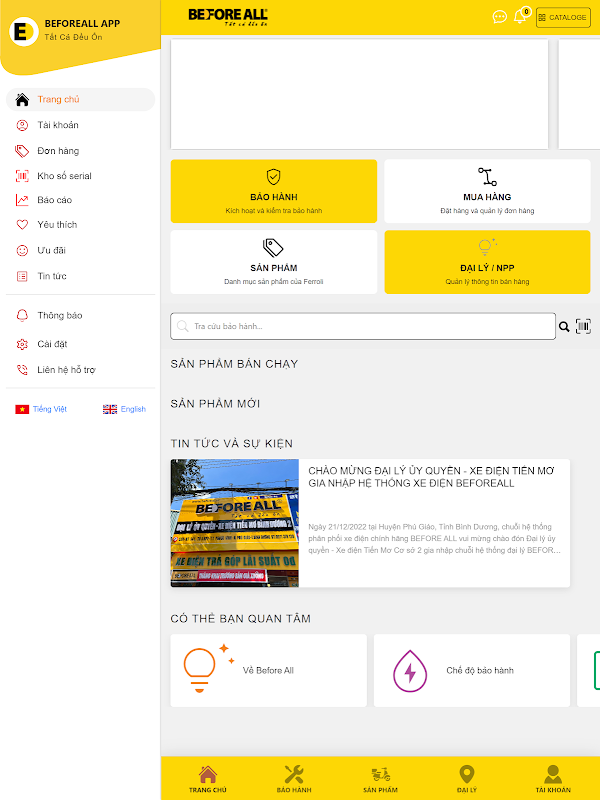
Task: Click the Tất Cả Đều Ổn tagline
Action: coord(73,37)
